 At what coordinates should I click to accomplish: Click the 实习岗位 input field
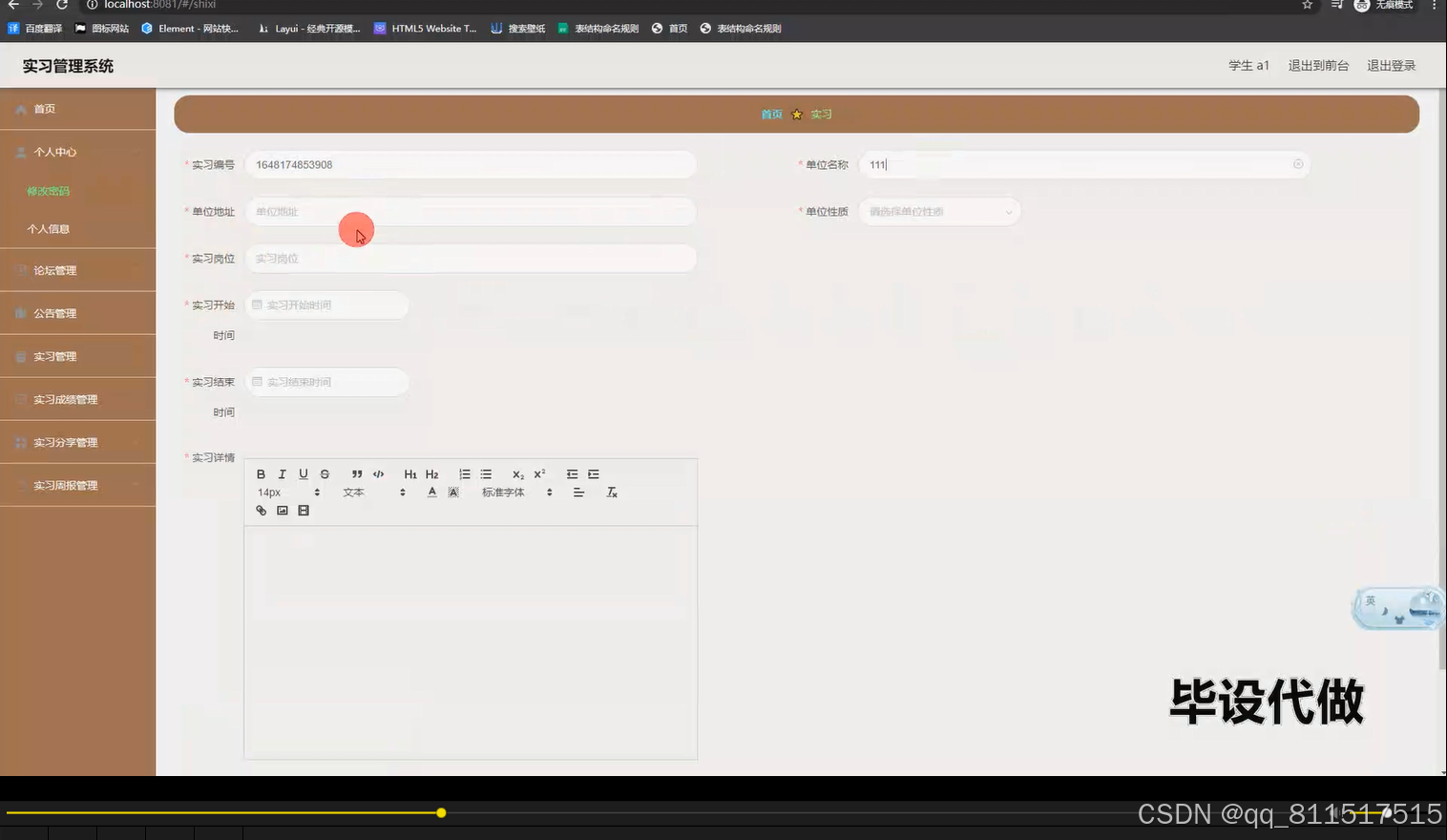pyautogui.click(x=471, y=259)
